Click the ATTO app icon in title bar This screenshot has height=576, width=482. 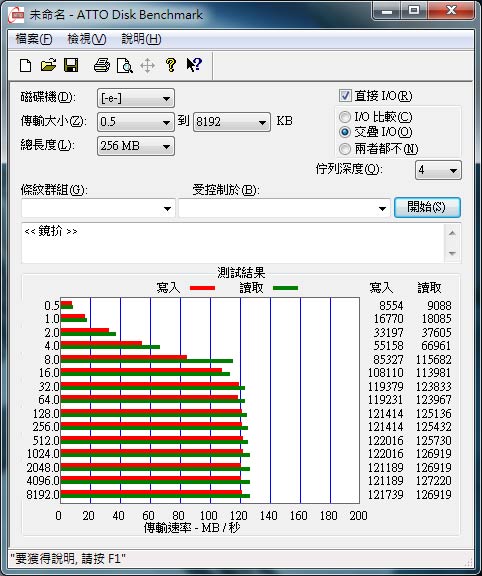[x=16, y=15]
